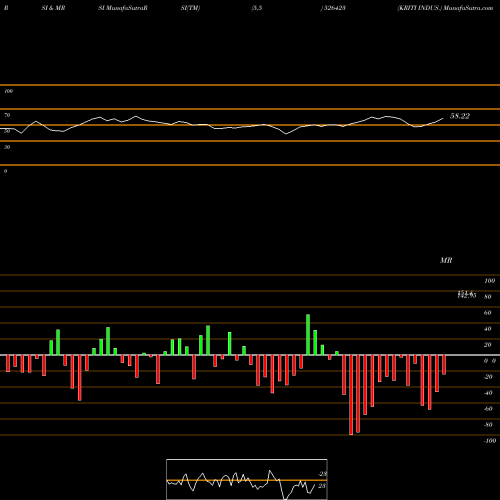Click the RSI axis label 100
The width and height of the screenshot is (500, 500).
tap(8, 91)
